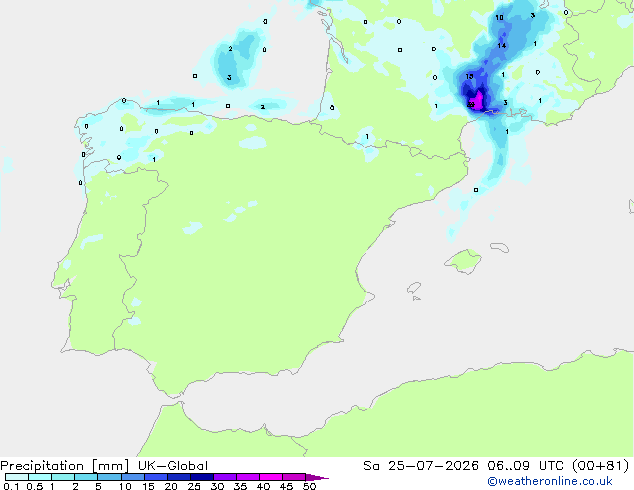Click the 25–30 mm dark navy legend swatch
Screen dimensions: 634x490
(201, 477)
